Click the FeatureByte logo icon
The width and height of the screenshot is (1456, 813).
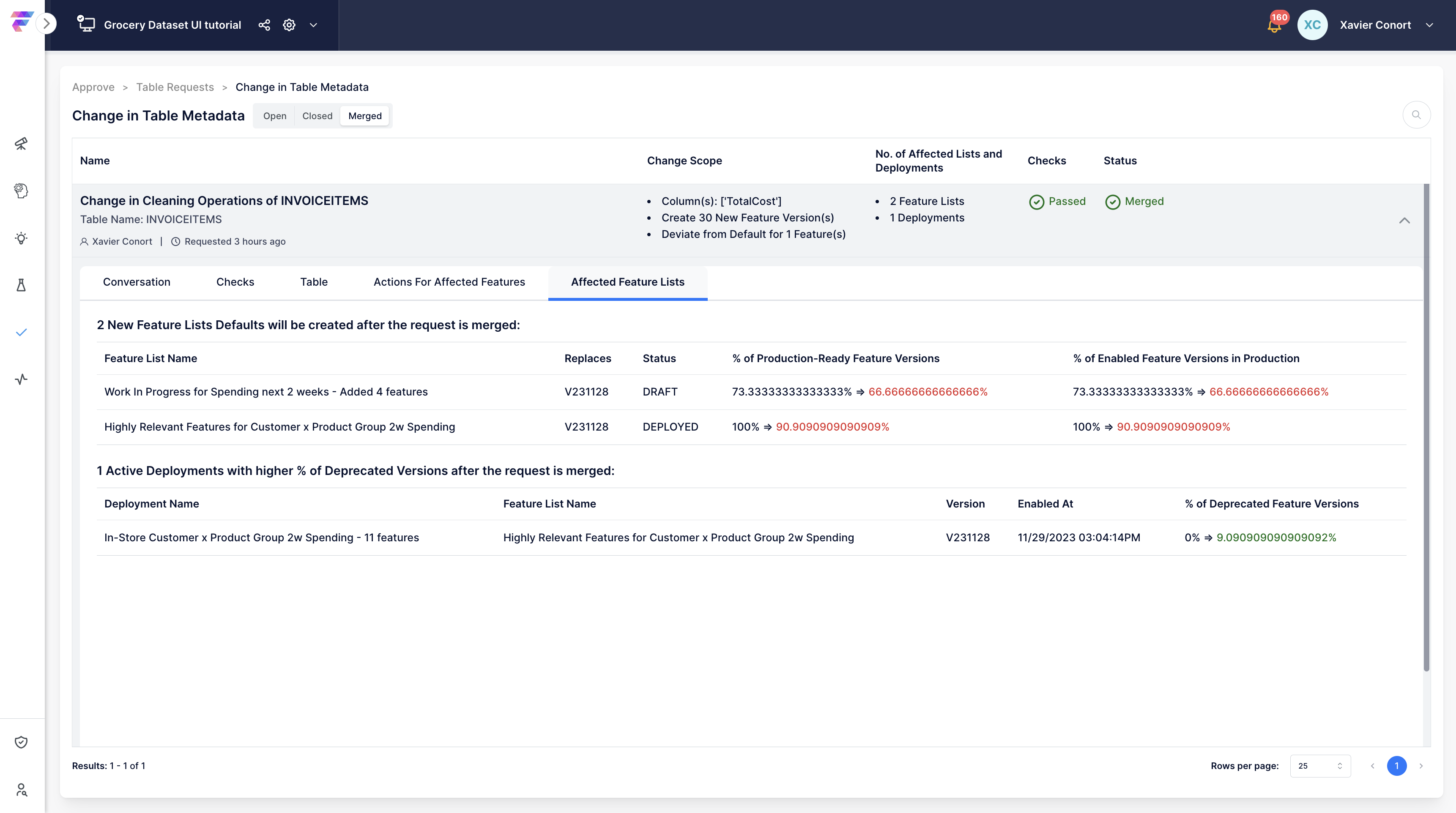tap(22, 22)
